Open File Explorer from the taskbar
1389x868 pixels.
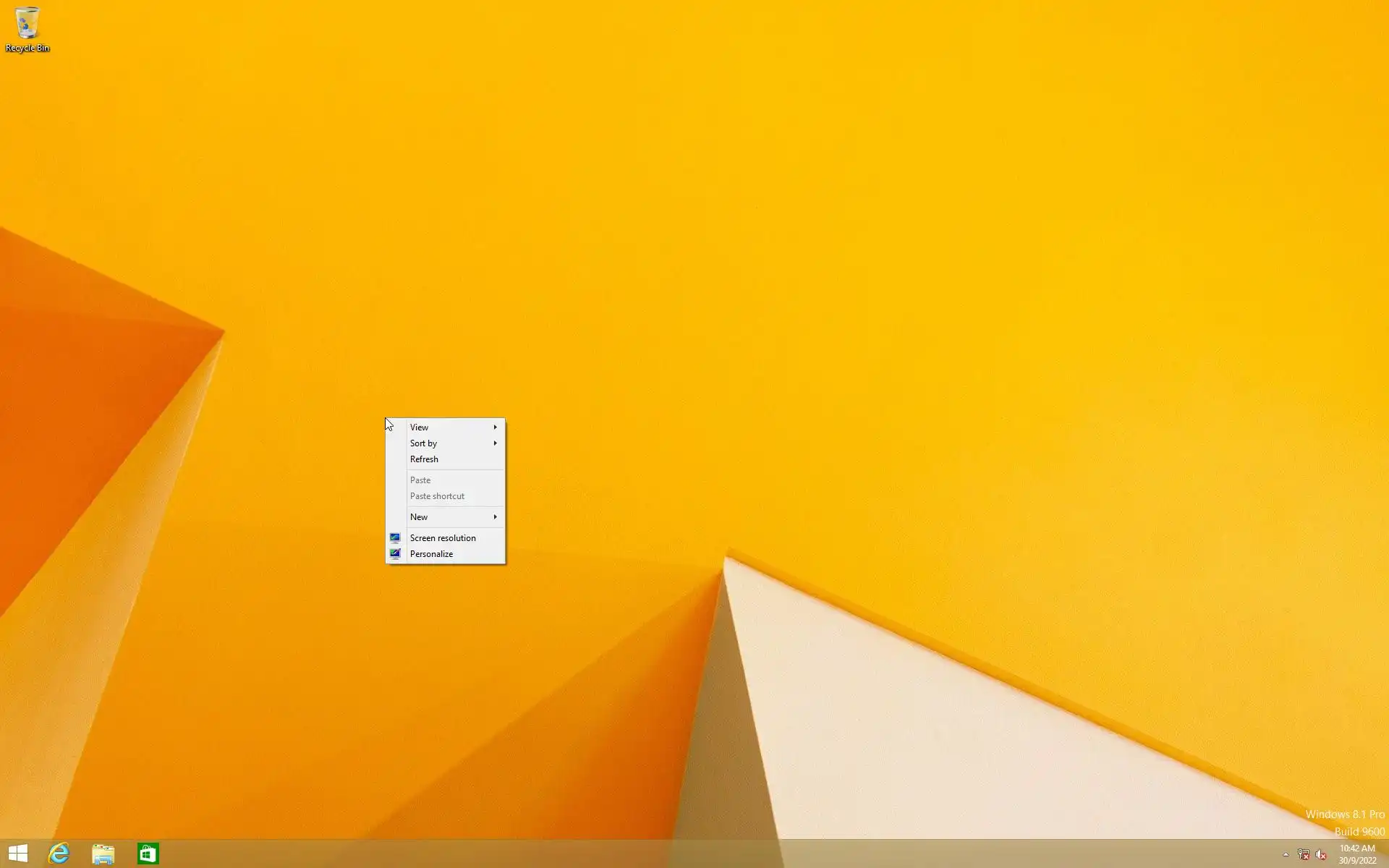coord(103,854)
